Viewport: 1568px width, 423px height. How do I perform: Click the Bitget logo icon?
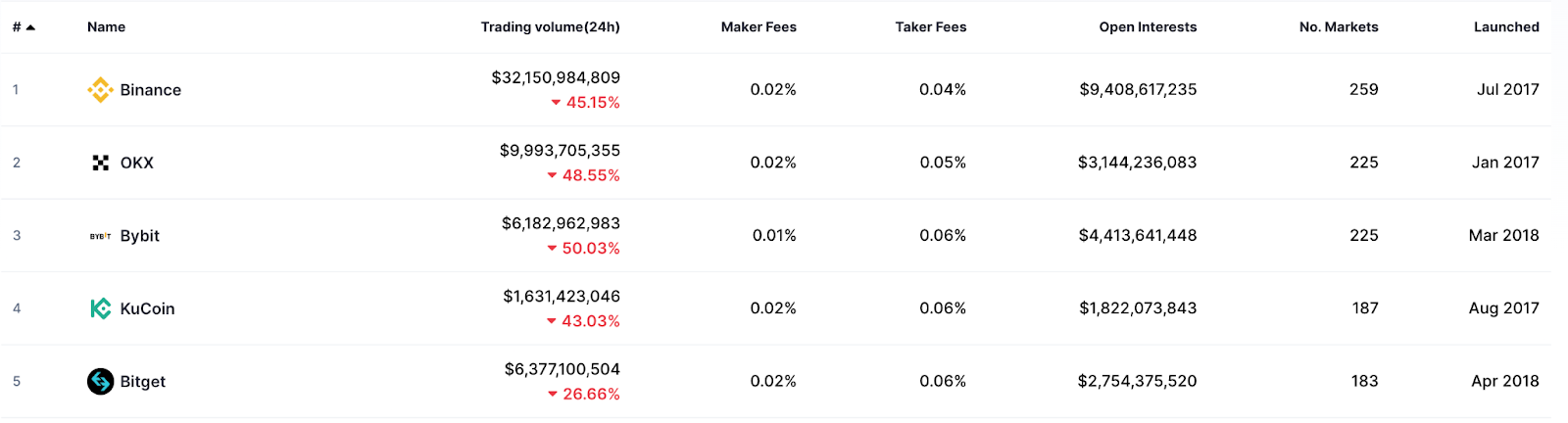point(100,381)
